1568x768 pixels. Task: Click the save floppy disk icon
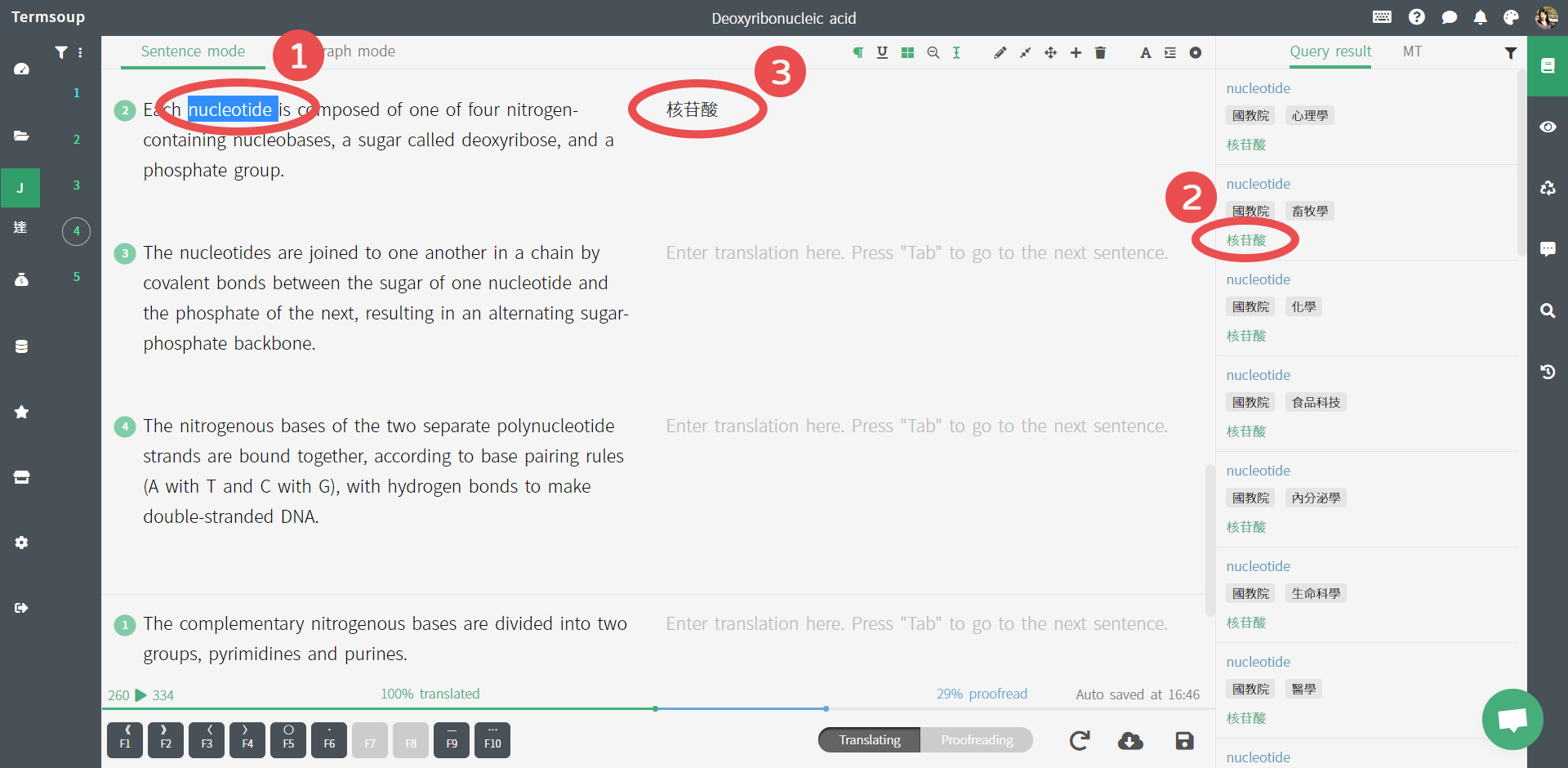[1184, 740]
